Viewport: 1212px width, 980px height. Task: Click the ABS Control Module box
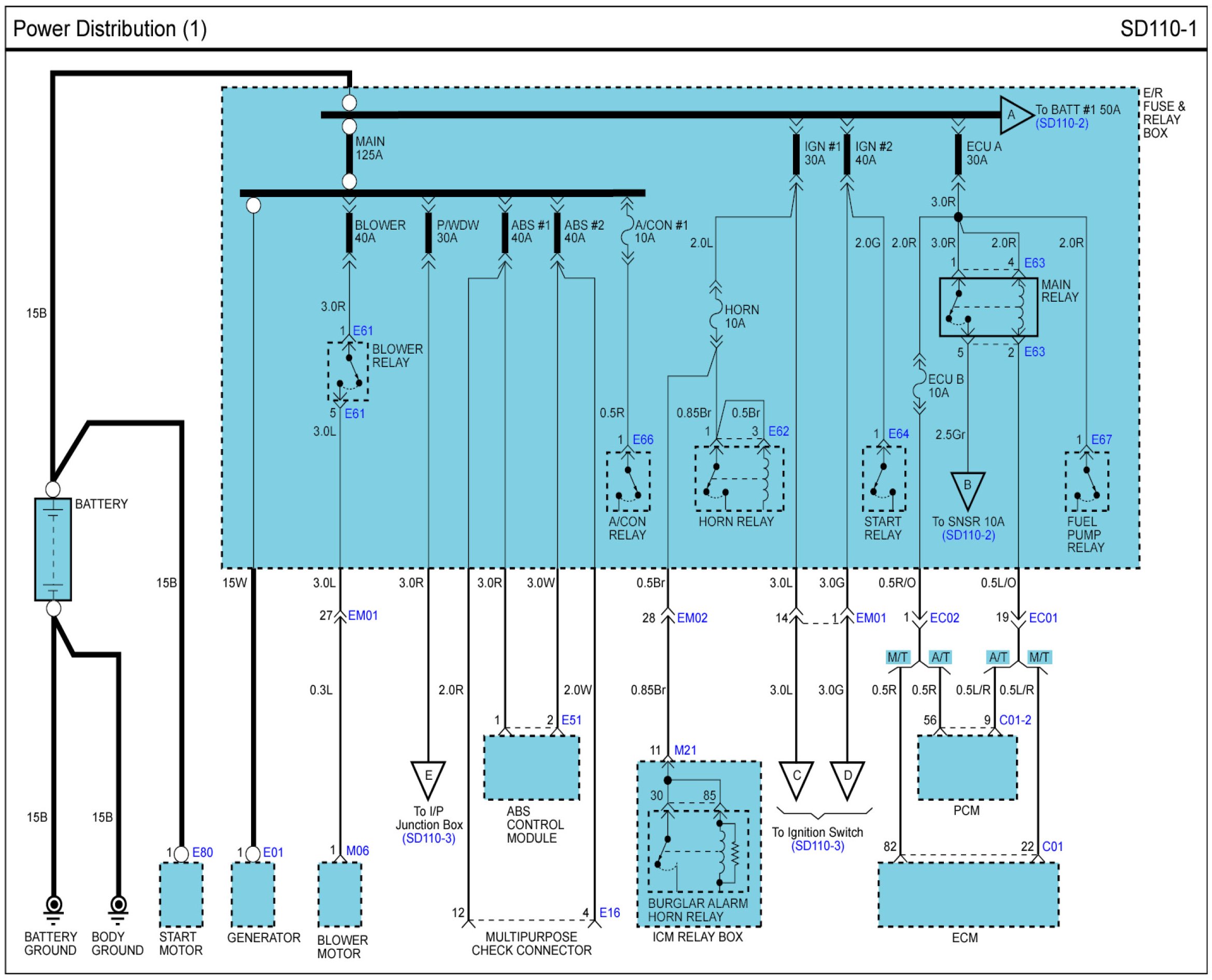(531, 768)
